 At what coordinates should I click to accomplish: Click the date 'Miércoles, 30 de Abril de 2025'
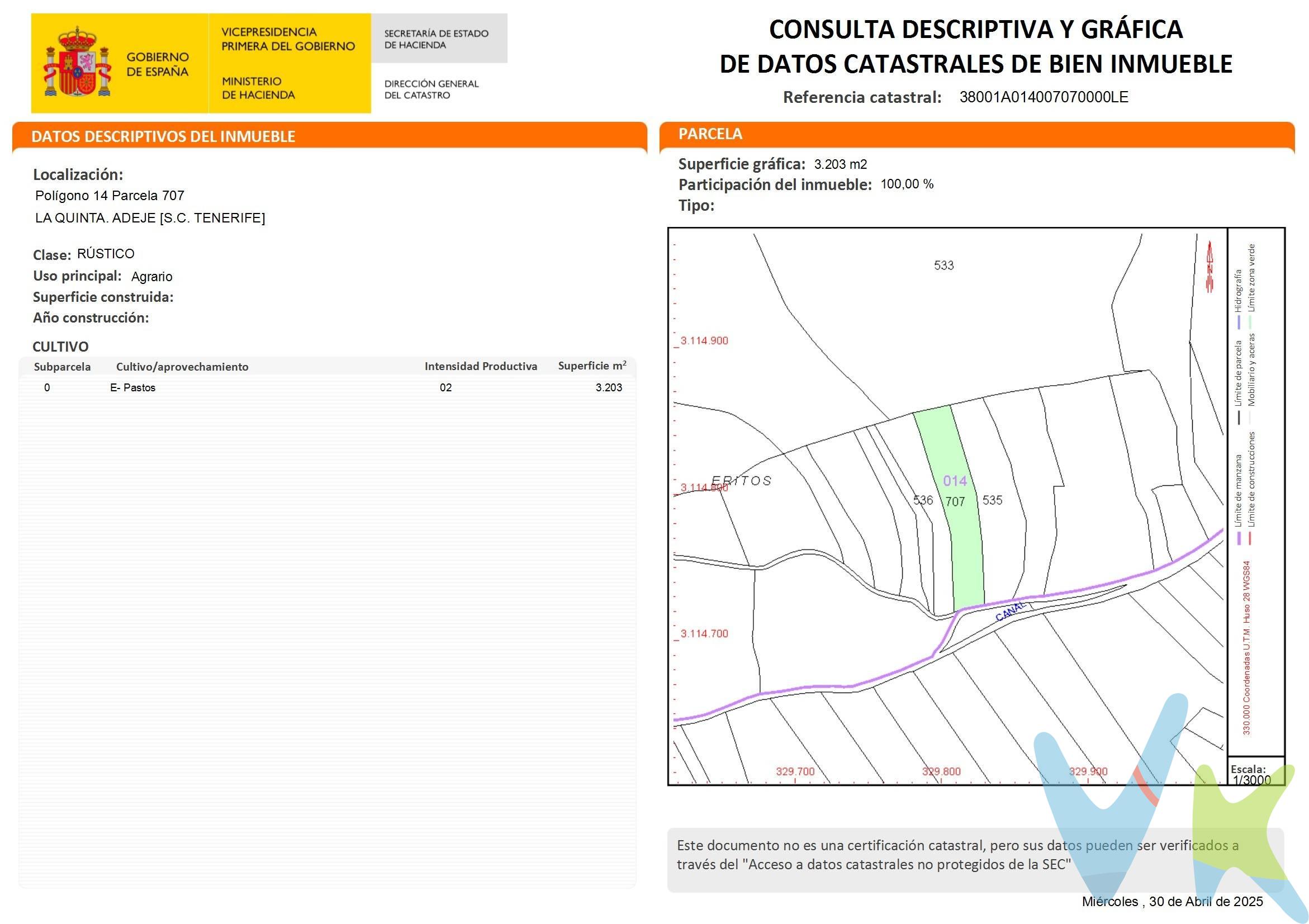(1172, 901)
